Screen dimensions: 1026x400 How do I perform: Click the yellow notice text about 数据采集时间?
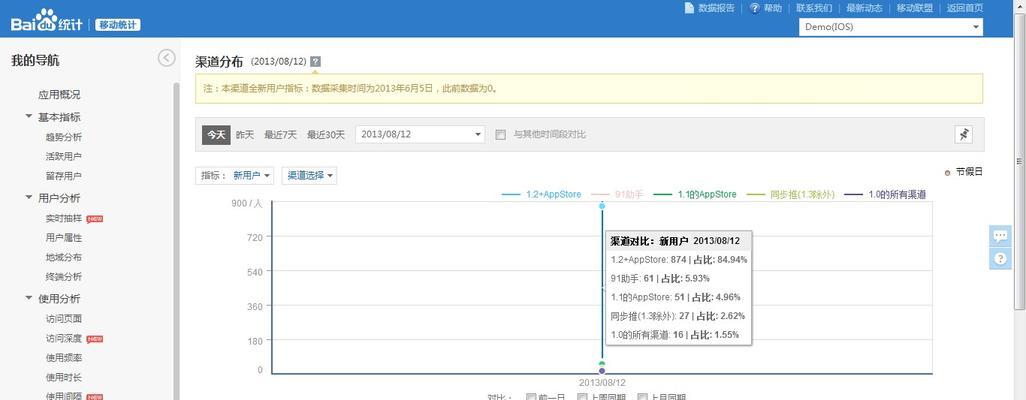pyautogui.click(x=349, y=88)
